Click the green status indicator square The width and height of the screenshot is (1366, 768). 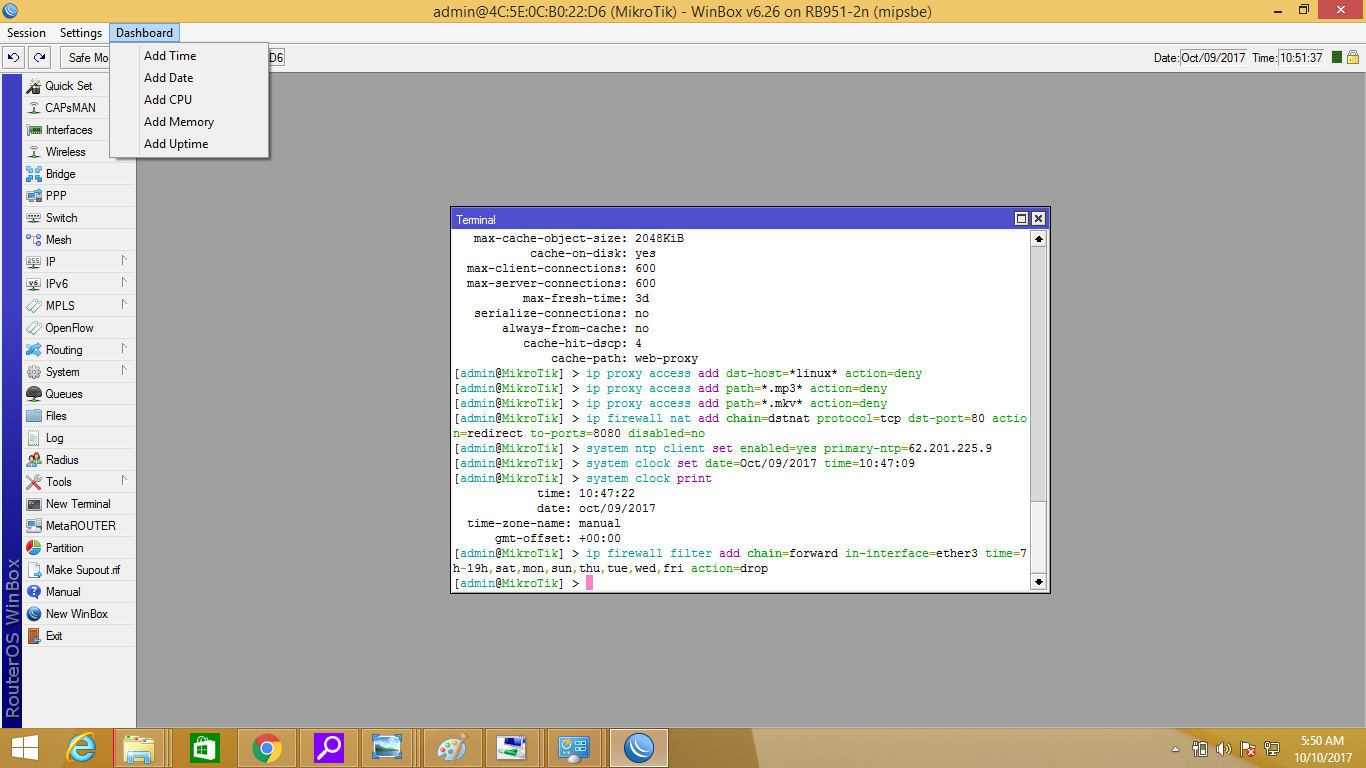[1337, 58]
